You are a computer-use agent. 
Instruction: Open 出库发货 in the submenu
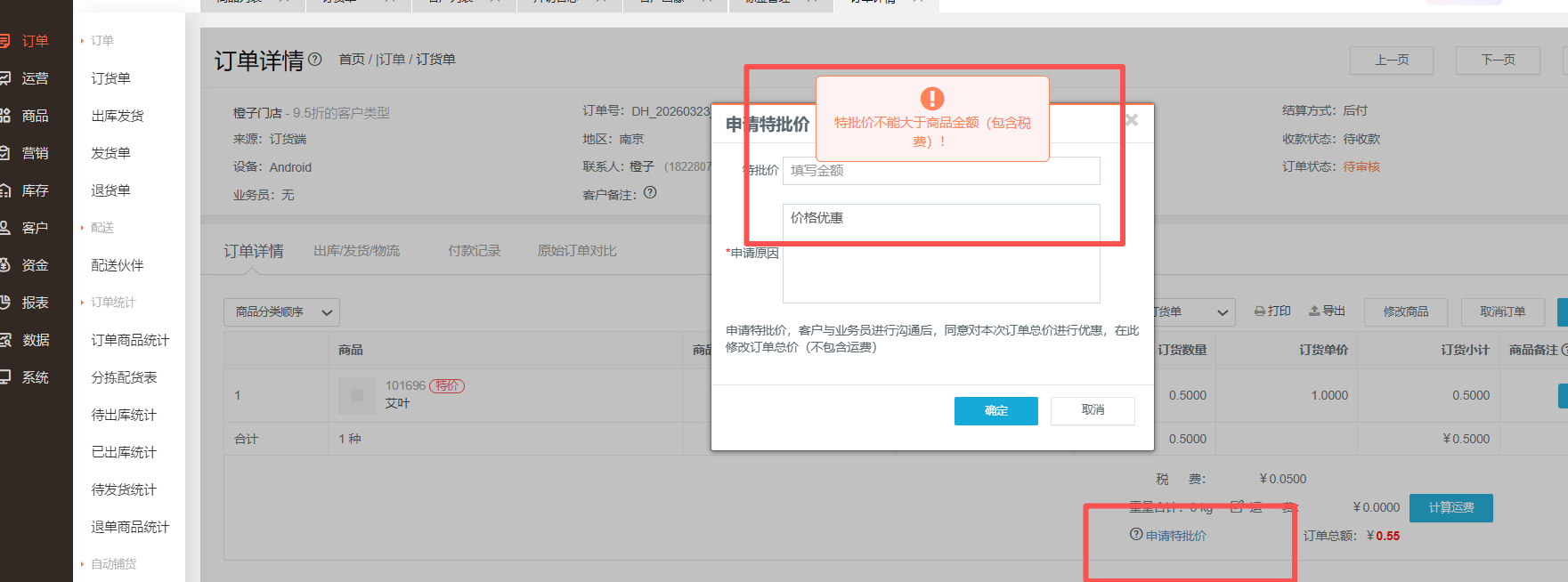[x=118, y=116]
